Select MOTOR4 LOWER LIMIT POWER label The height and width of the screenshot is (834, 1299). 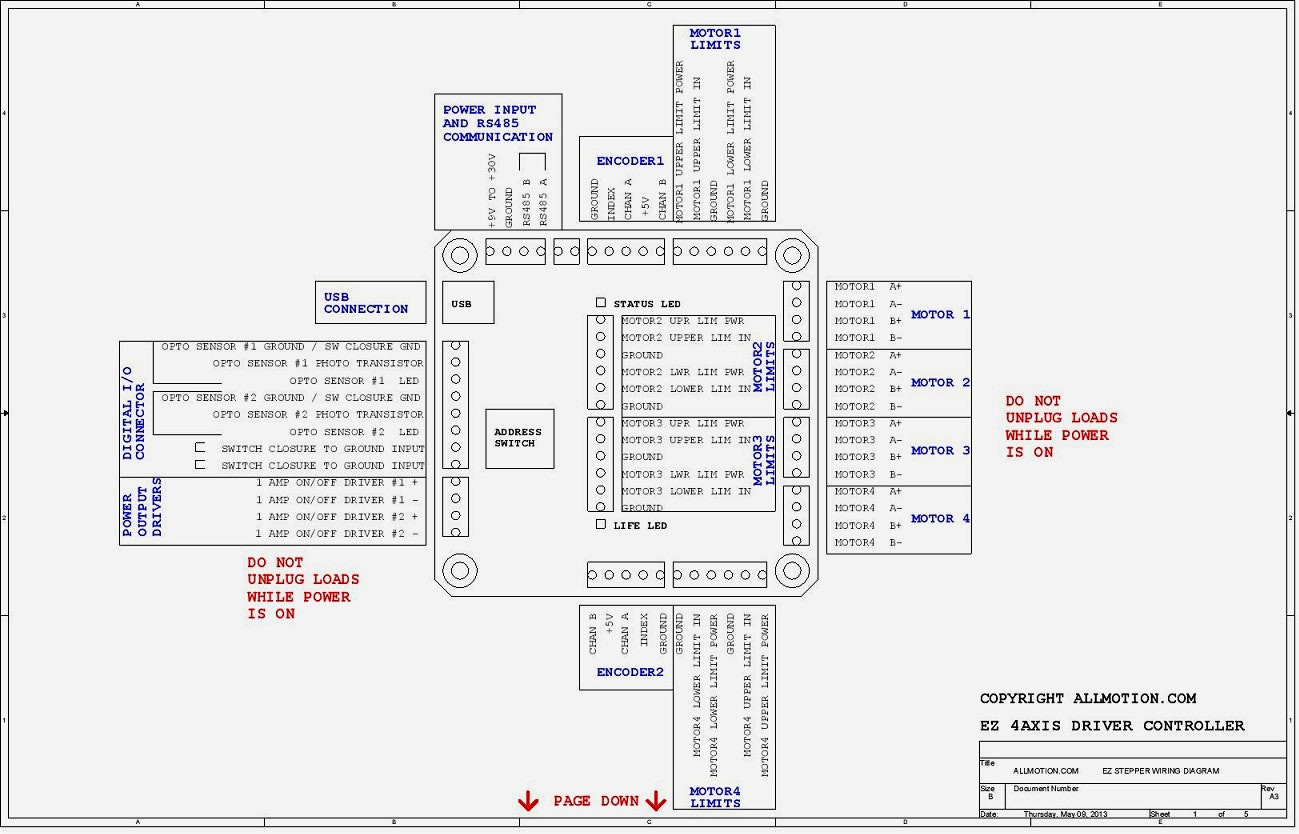pyautogui.click(x=714, y=695)
